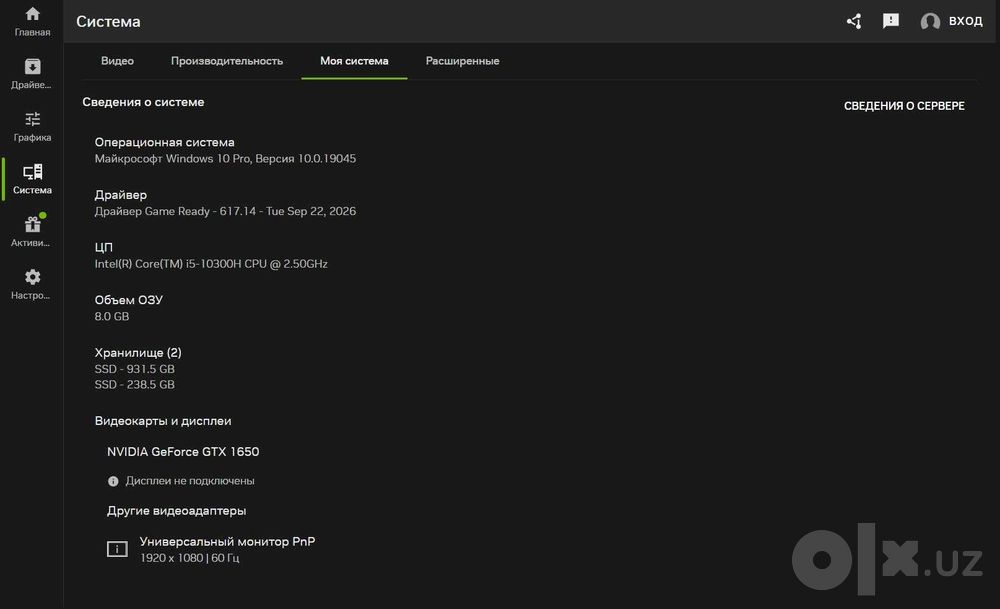
Task: Click the Система page title
Action: (x=108, y=22)
